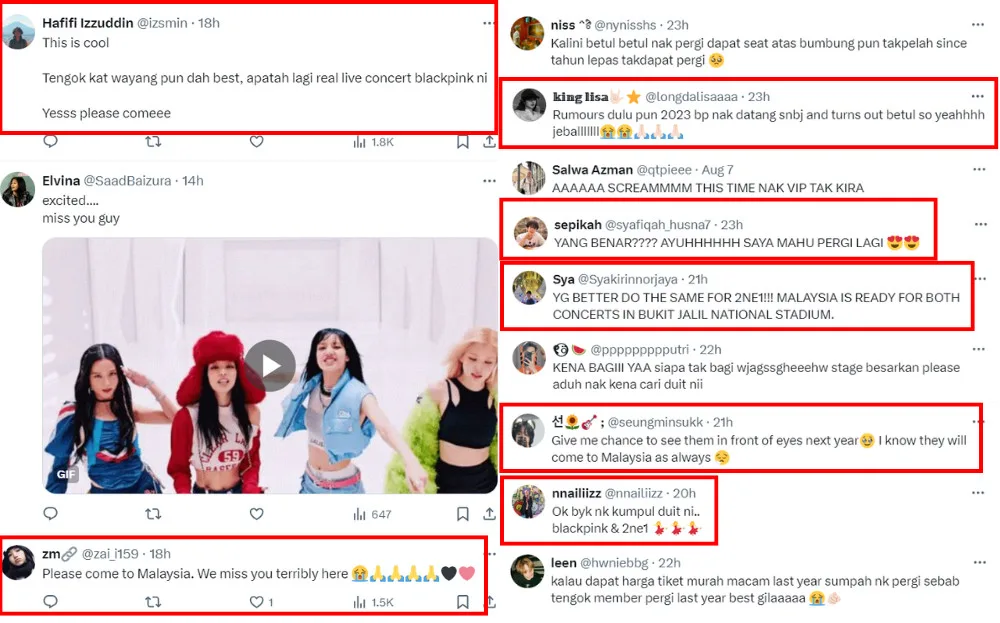
Task: Retweet zm's tweet
Action: click(153, 602)
